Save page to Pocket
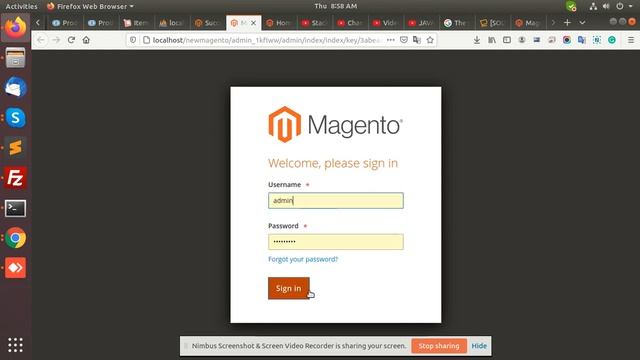 point(404,40)
